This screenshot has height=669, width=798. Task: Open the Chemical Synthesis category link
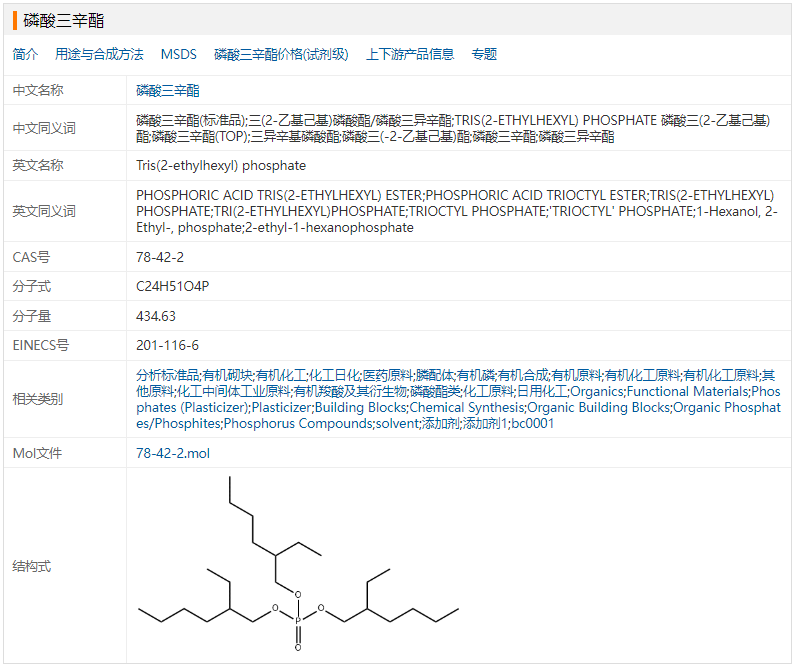click(x=467, y=408)
